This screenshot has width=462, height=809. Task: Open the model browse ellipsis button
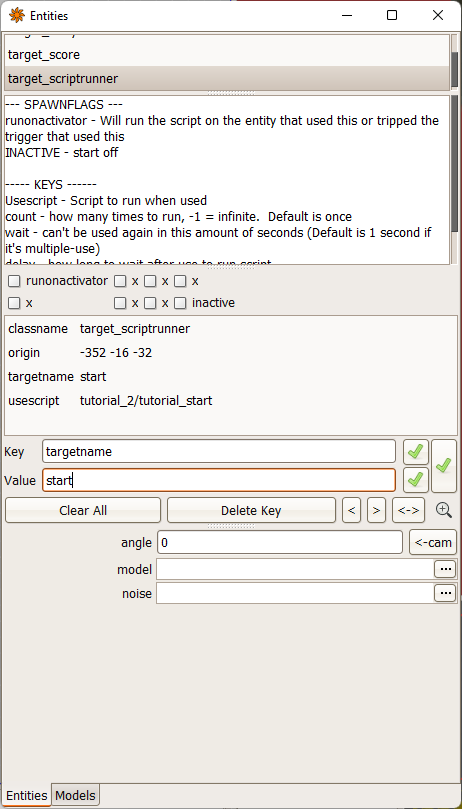[445, 569]
